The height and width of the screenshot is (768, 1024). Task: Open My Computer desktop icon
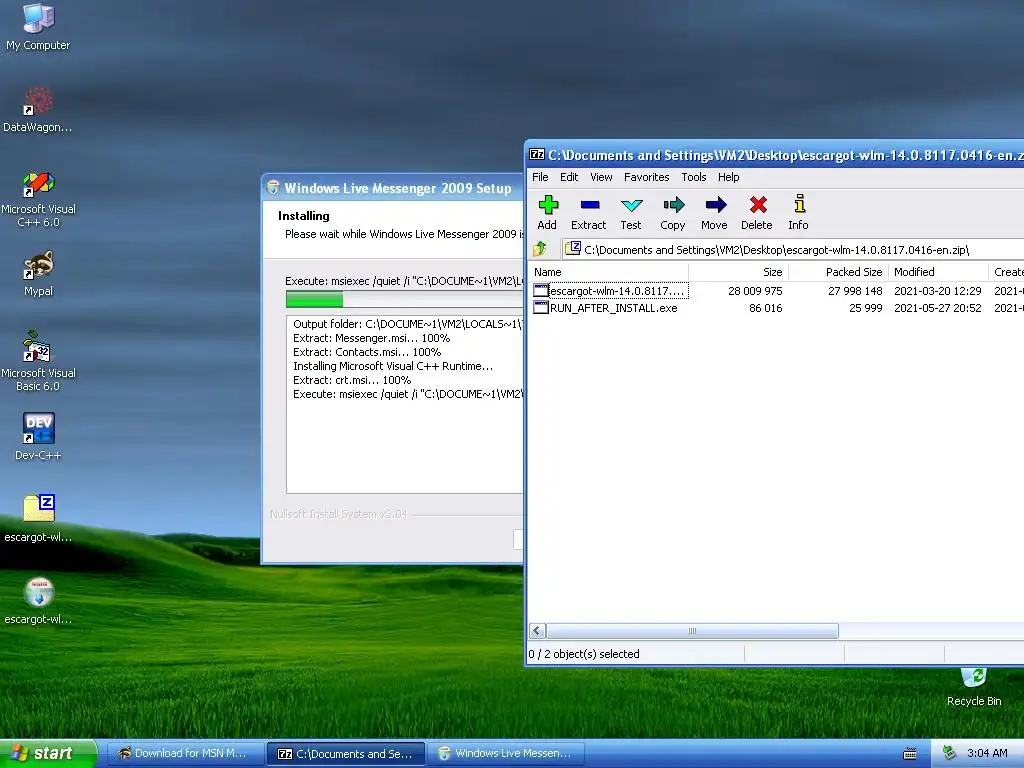[38, 18]
